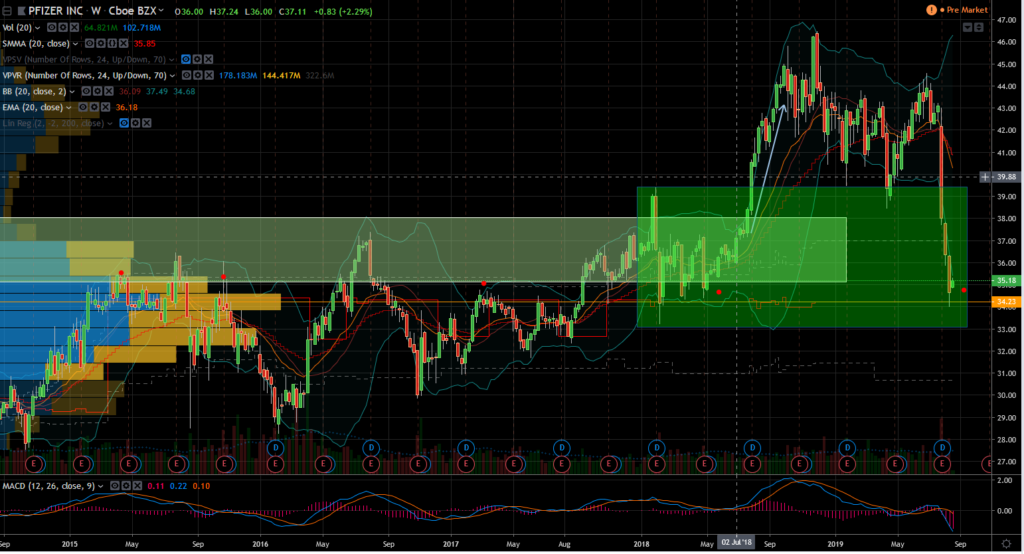View source code of the SMMA indicator
This screenshot has height=554, width=1024.
click(112, 43)
